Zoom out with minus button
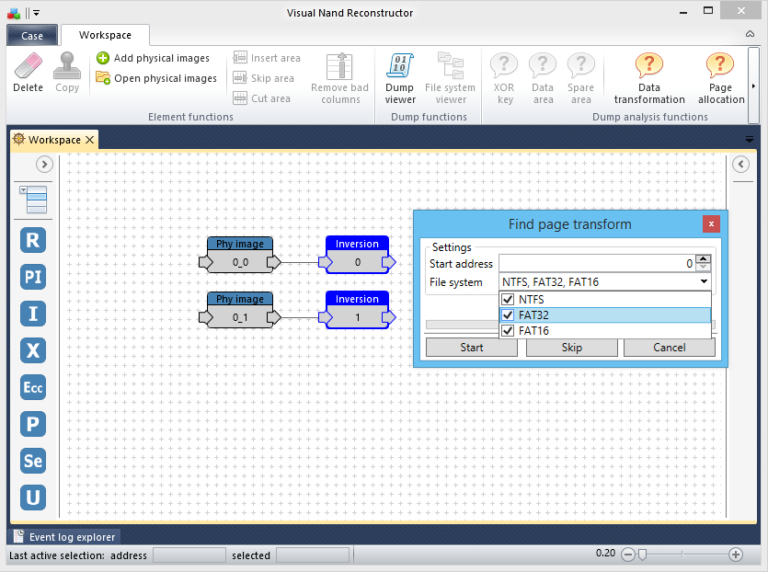 628,554
